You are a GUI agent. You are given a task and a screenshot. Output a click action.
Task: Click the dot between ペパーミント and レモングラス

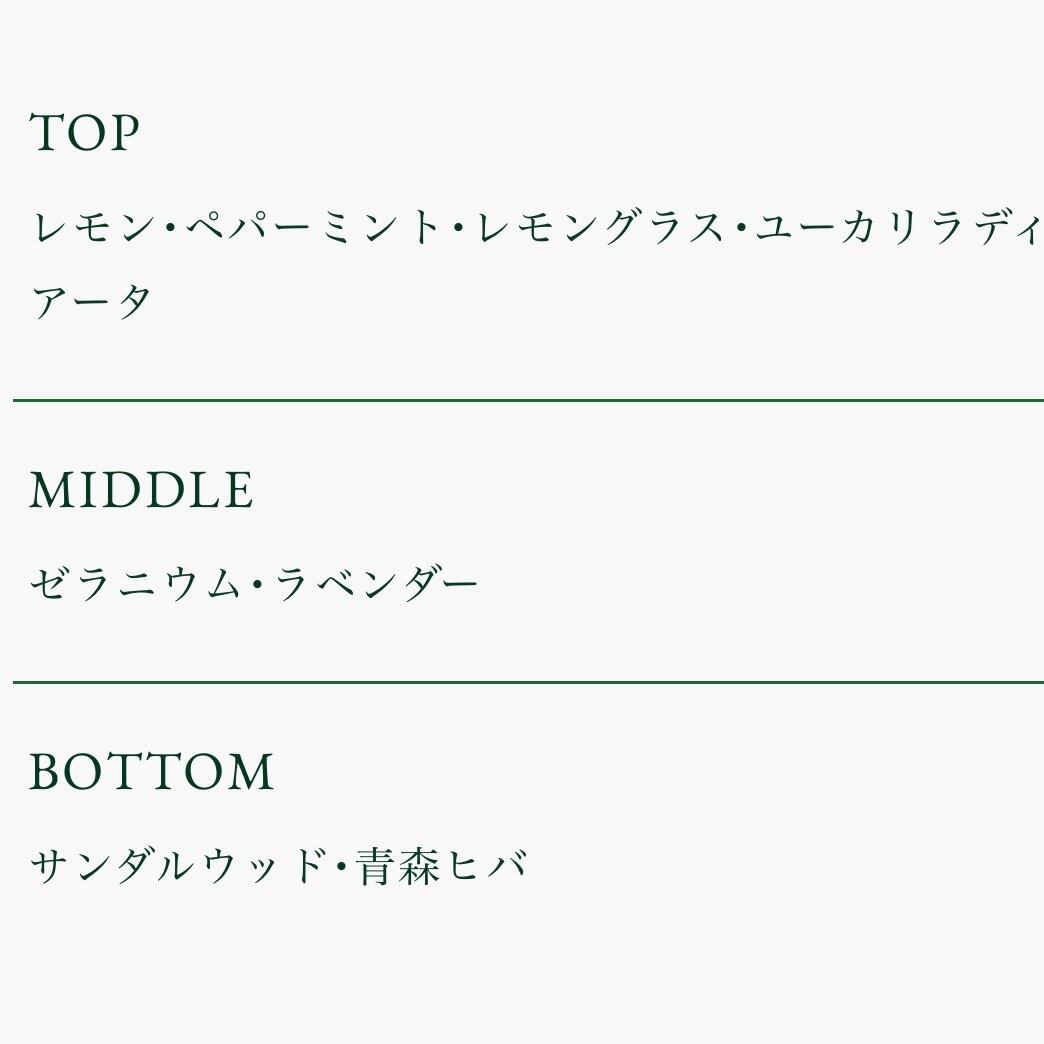click(458, 230)
